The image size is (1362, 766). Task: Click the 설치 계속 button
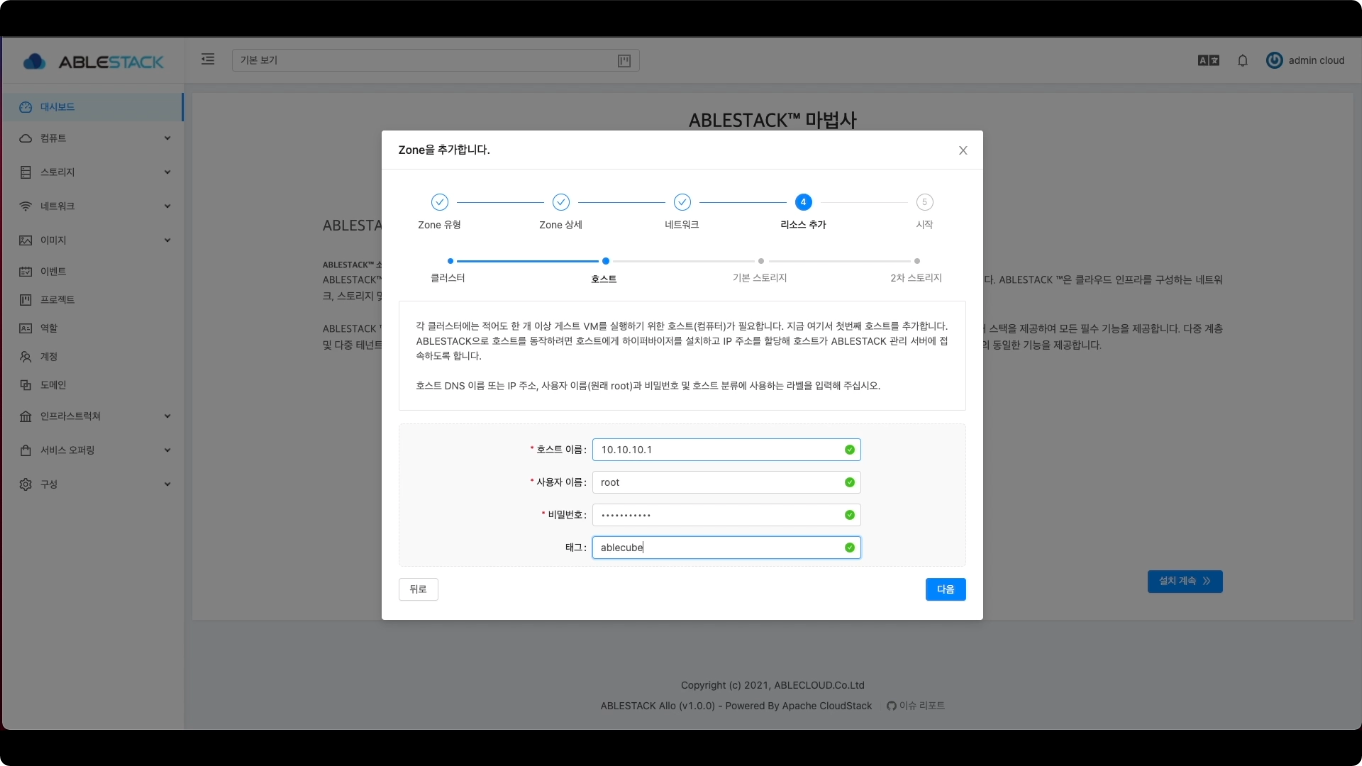pos(1185,581)
